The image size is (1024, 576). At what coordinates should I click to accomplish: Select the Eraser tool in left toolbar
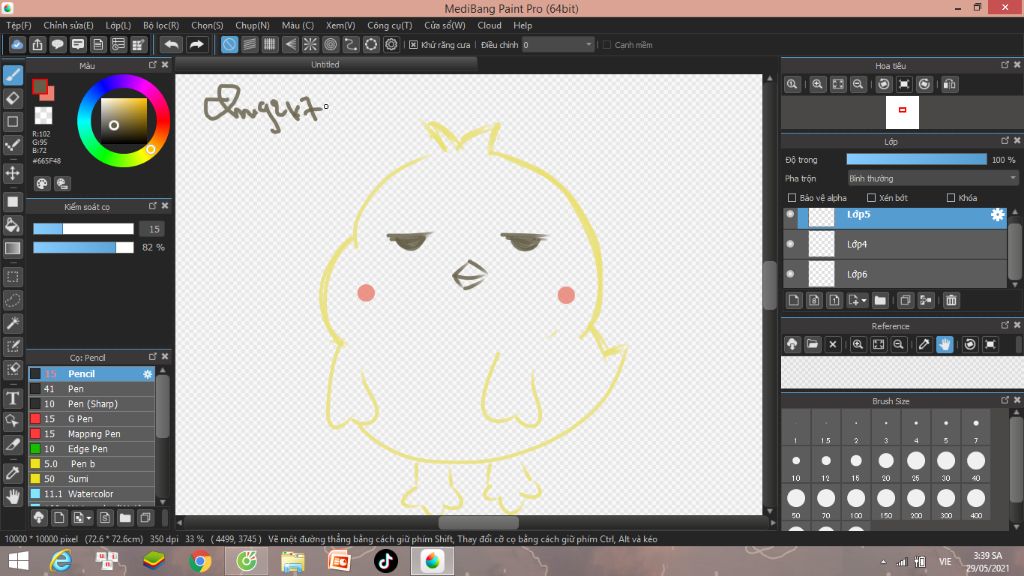point(13,98)
